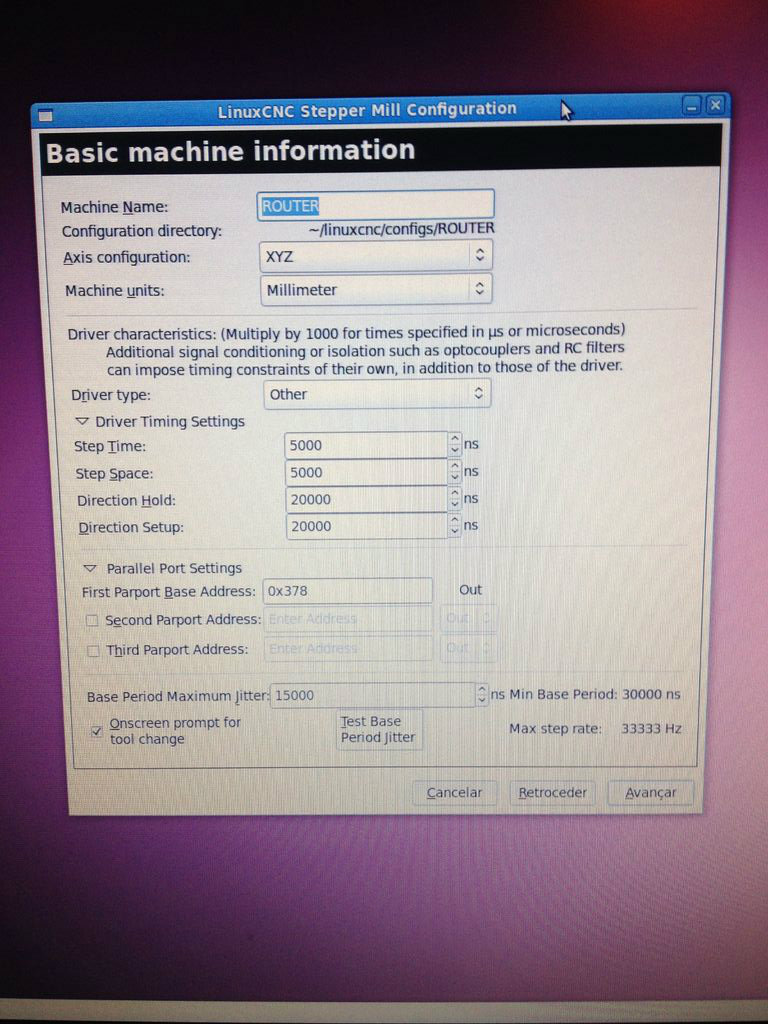768x1024 pixels.
Task: Click the Min Base Period 30000 ns text
Action: (594, 694)
